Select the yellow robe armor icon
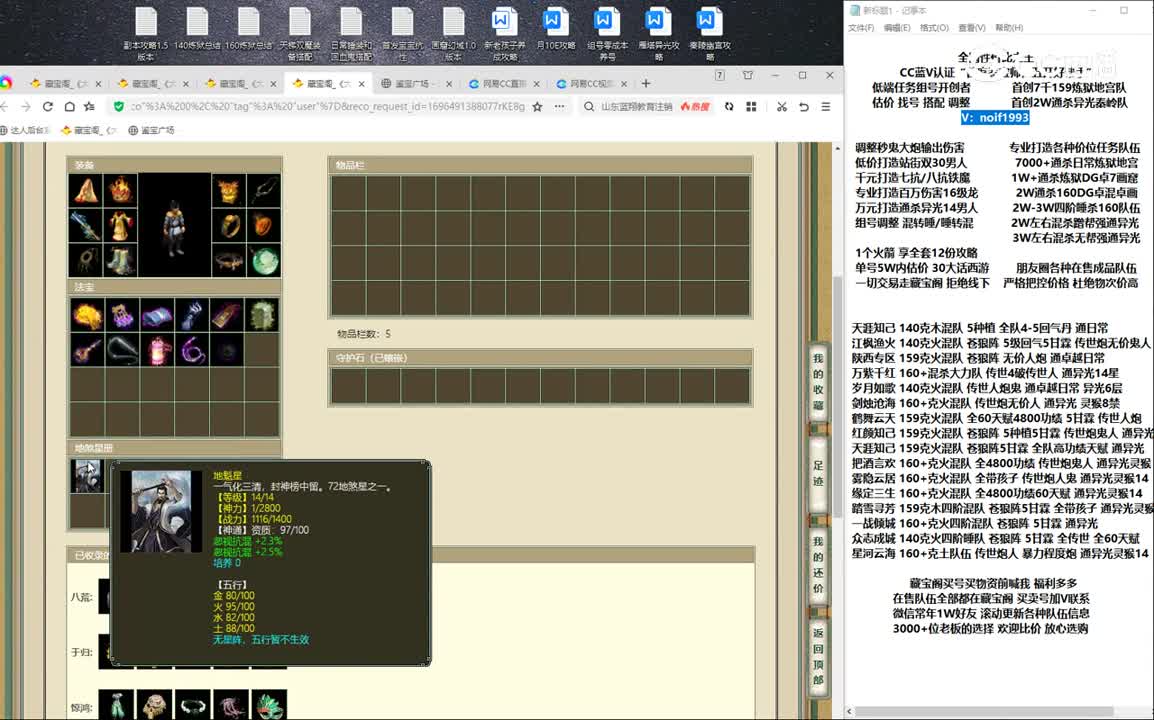1154x720 pixels. (x=121, y=226)
